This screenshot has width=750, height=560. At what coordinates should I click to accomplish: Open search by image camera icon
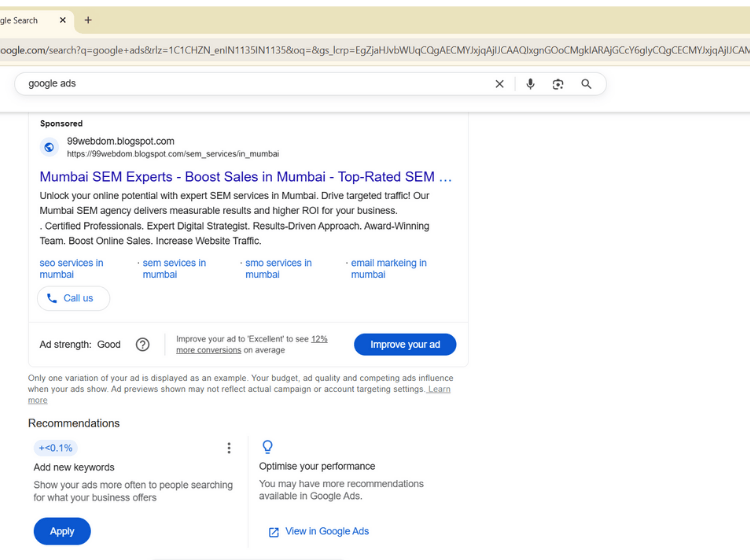tap(558, 84)
